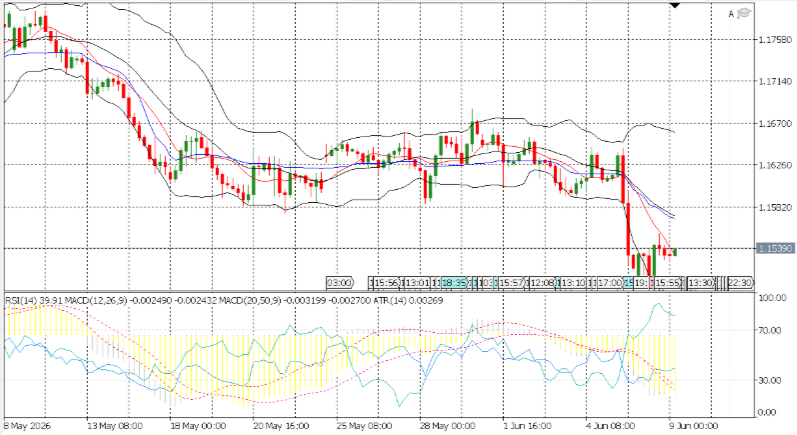
Task: Click the Expert Advisor graduation cap icon
Action: pos(744,13)
